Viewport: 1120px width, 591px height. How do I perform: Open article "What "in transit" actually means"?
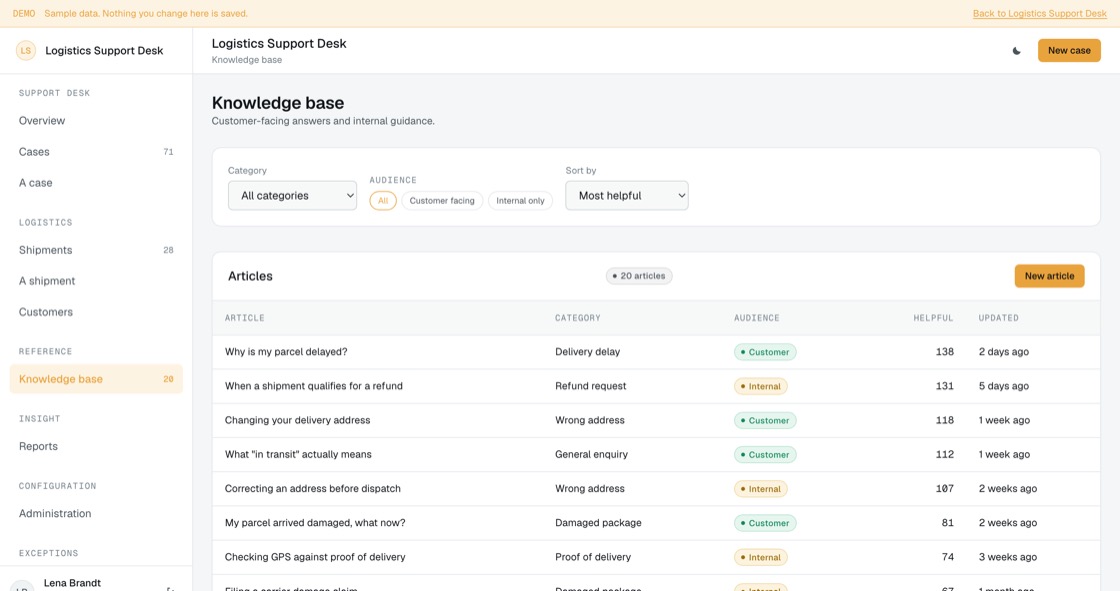click(x=298, y=455)
